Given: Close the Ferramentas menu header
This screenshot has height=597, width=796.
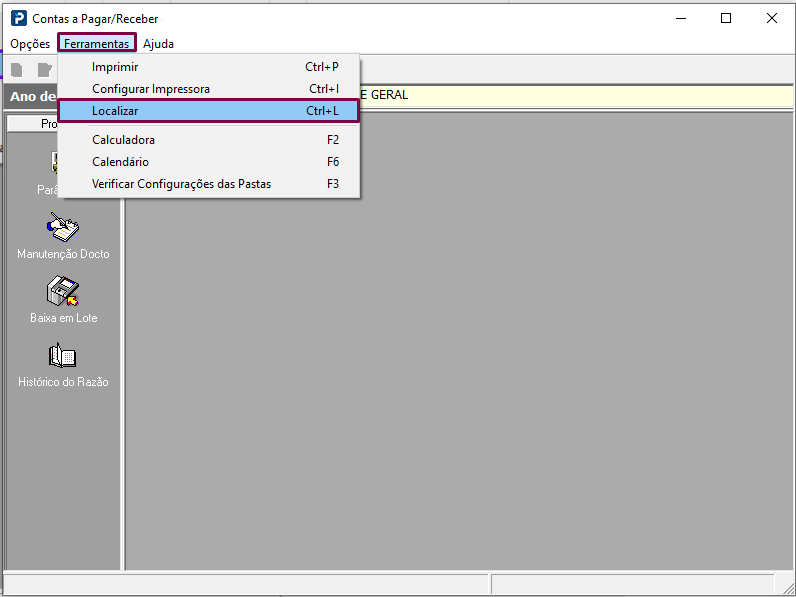Looking at the screenshot, I should click(x=96, y=44).
